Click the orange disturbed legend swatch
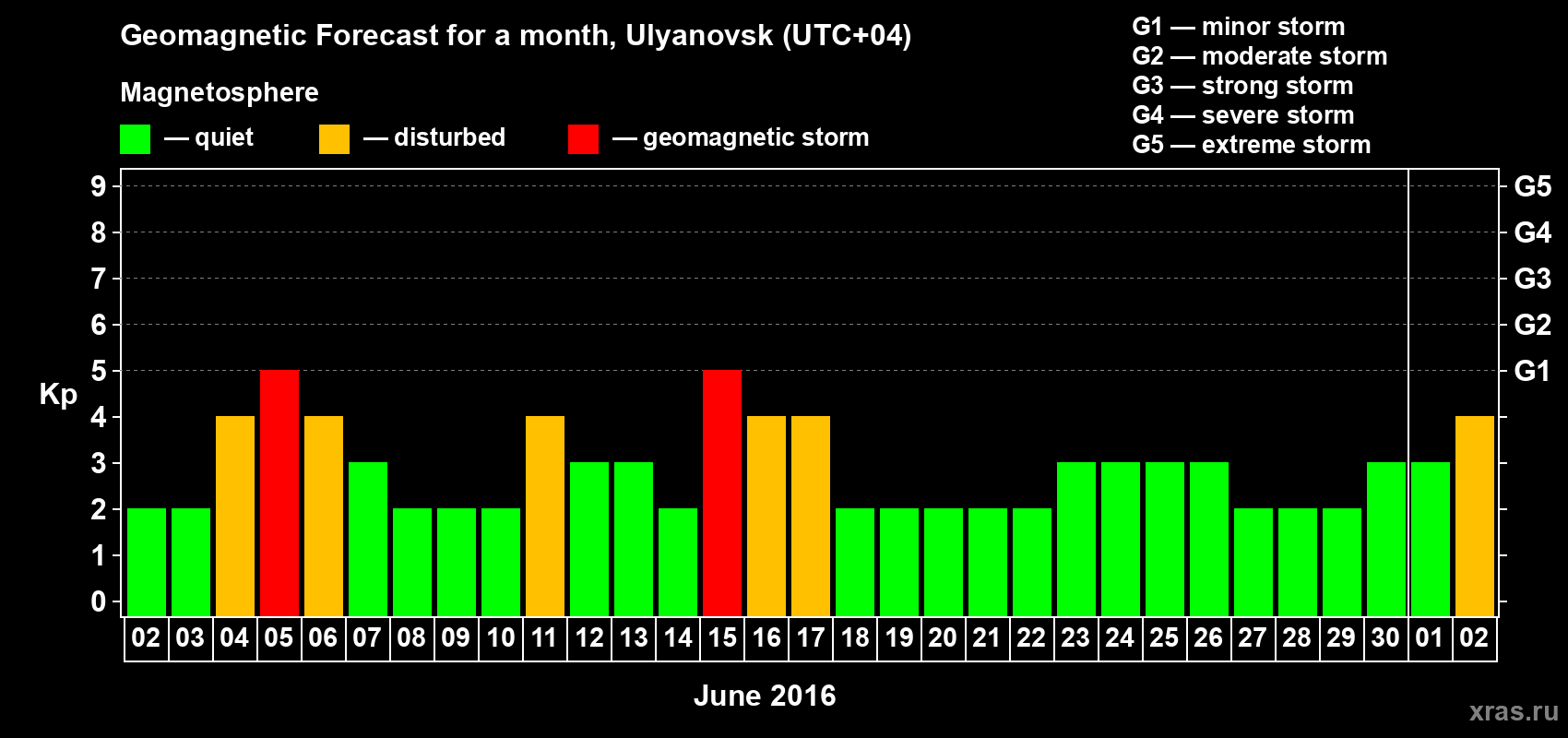Screen dimensions: 1568x738 click(334, 139)
